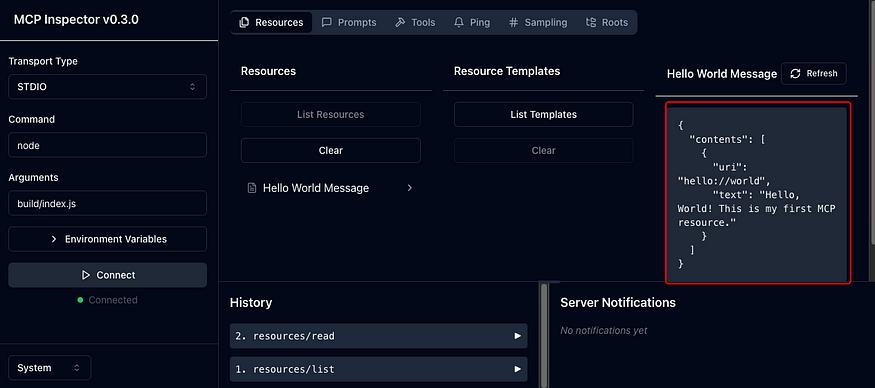875x388 pixels.
Task: Click the Hello World Message file icon
Action: coord(252,188)
